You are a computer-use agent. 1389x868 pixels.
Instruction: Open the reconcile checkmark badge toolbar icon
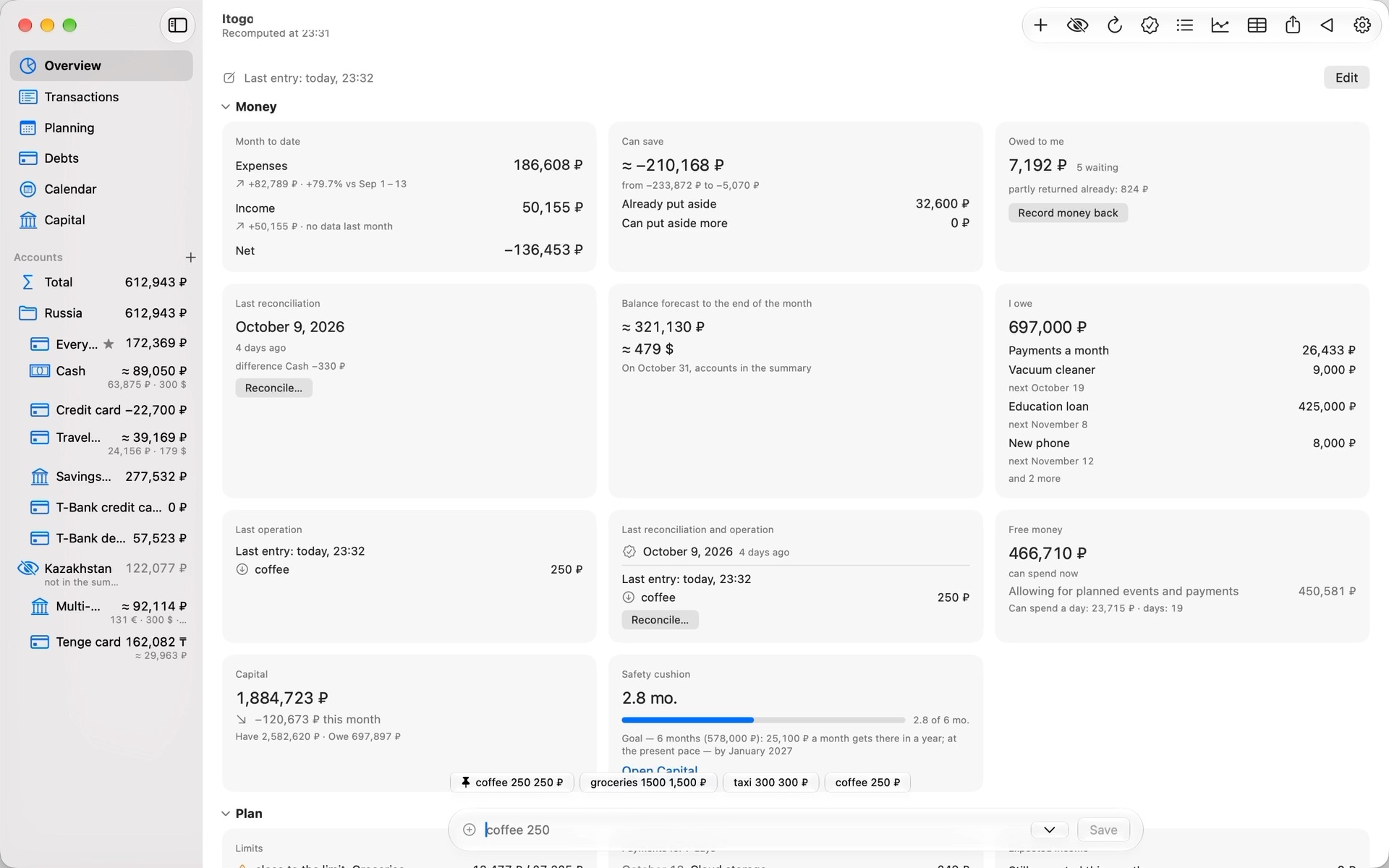[1150, 25]
